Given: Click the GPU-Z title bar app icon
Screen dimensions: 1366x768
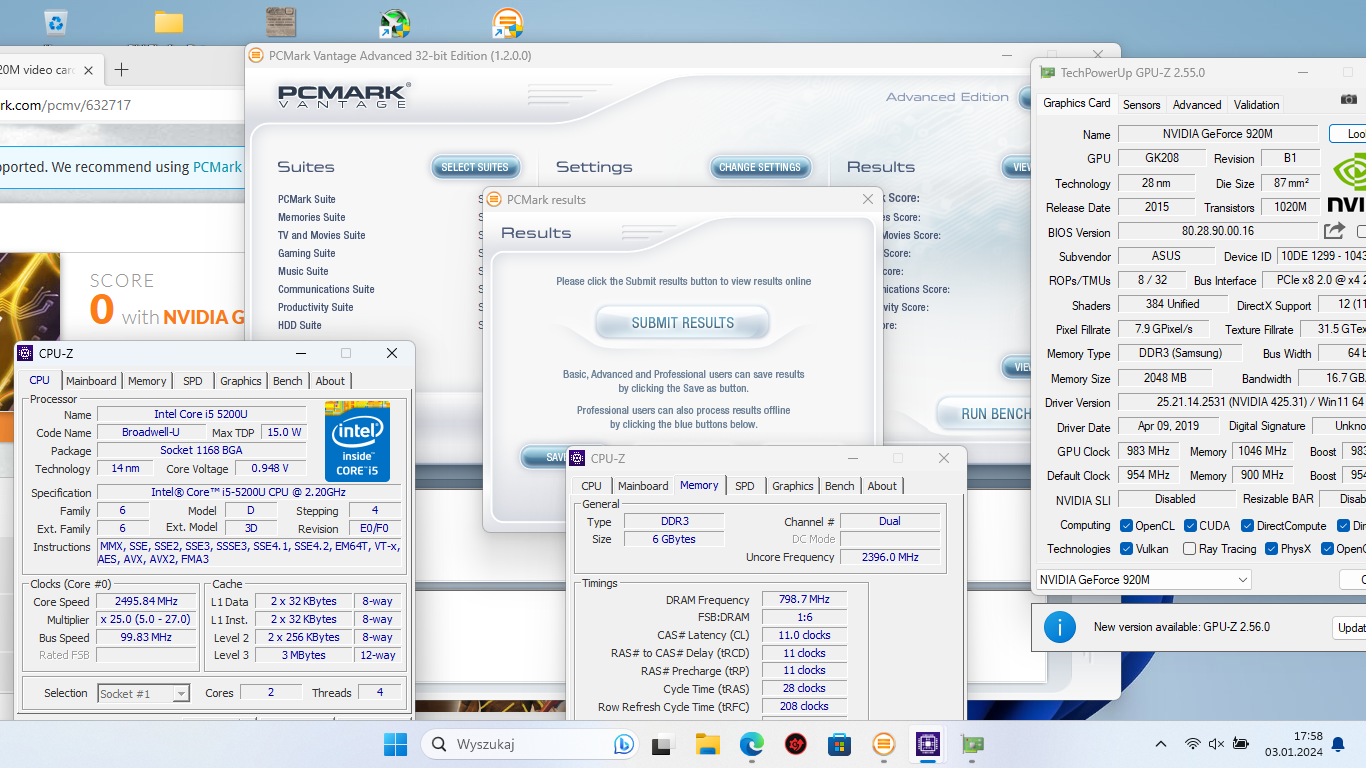Looking at the screenshot, I should (x=1047, y=73).
